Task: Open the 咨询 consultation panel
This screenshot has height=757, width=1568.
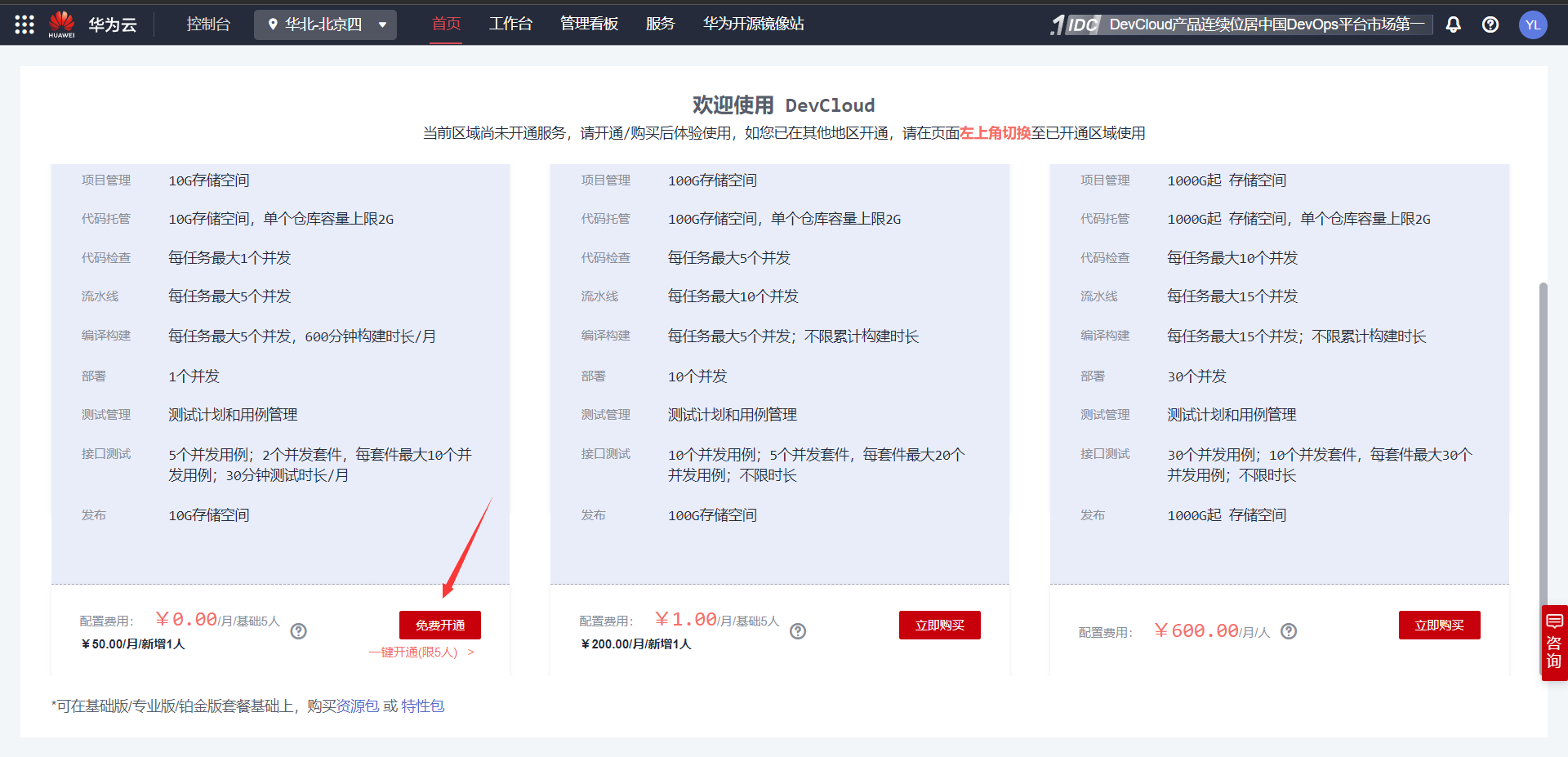Action: (x=1553, y=643)
